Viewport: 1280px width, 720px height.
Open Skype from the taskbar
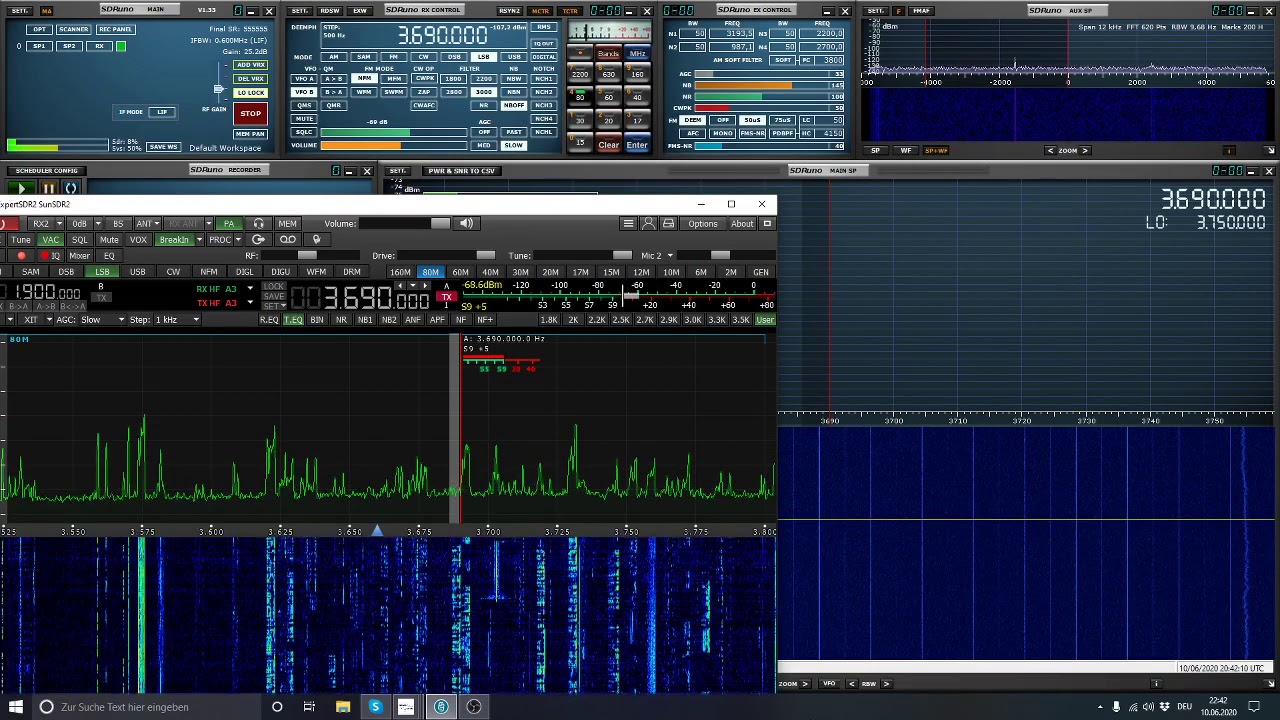pyautogui.click(x=375, y=707)
